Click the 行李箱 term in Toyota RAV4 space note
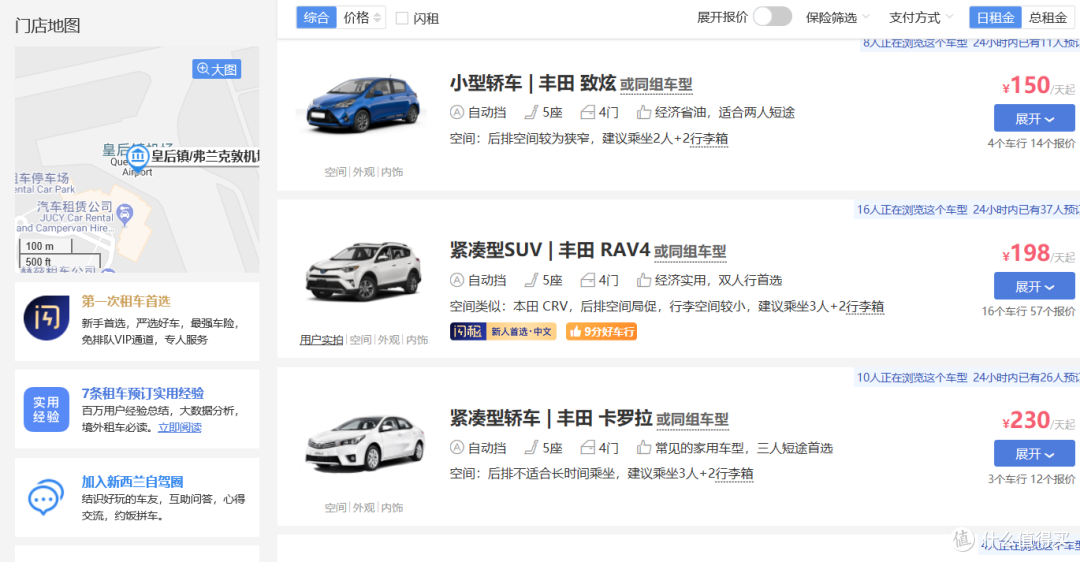 [864, 306]
